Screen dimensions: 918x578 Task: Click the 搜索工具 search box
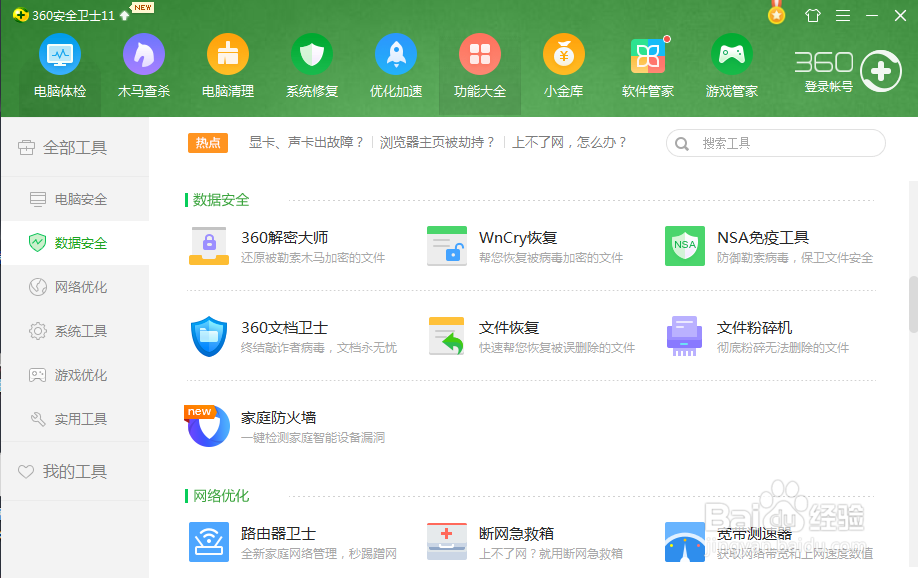point(775,143)
